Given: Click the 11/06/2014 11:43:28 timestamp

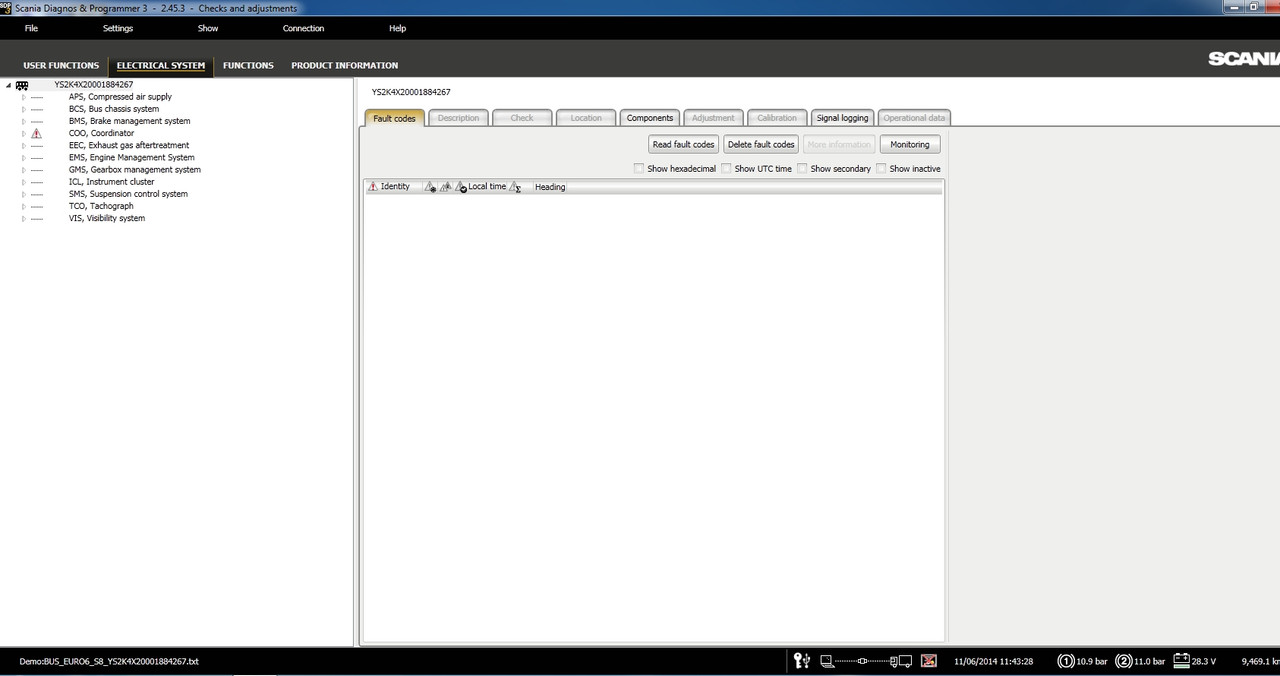Looking at the screenshot, I should click(993, 661).
